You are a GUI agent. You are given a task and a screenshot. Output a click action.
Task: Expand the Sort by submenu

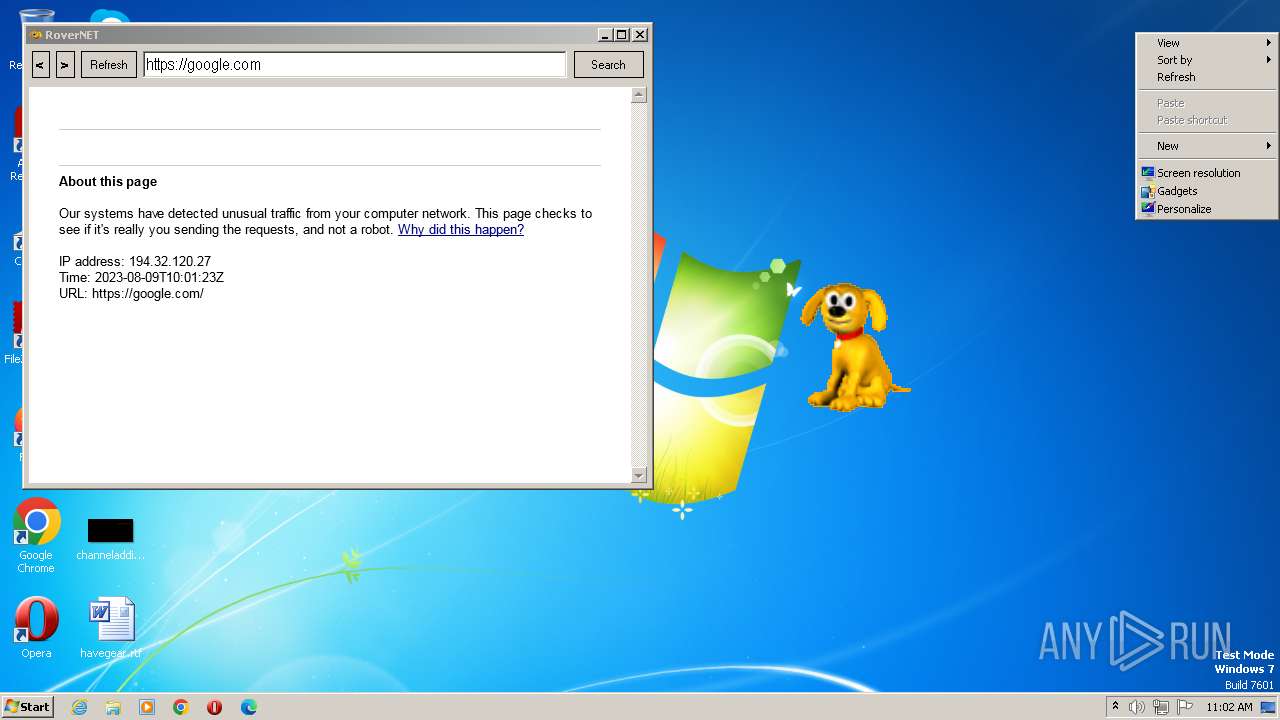pos(1207,60)
